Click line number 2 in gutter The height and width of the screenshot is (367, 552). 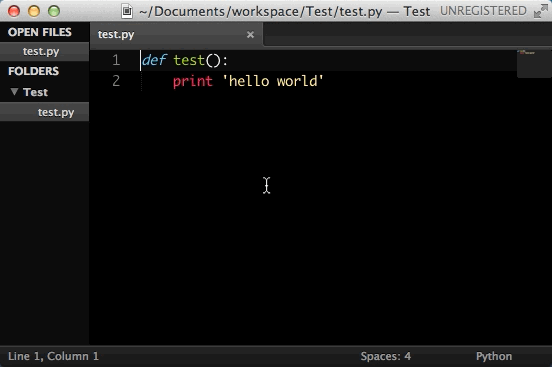click(x=116, y=81)
